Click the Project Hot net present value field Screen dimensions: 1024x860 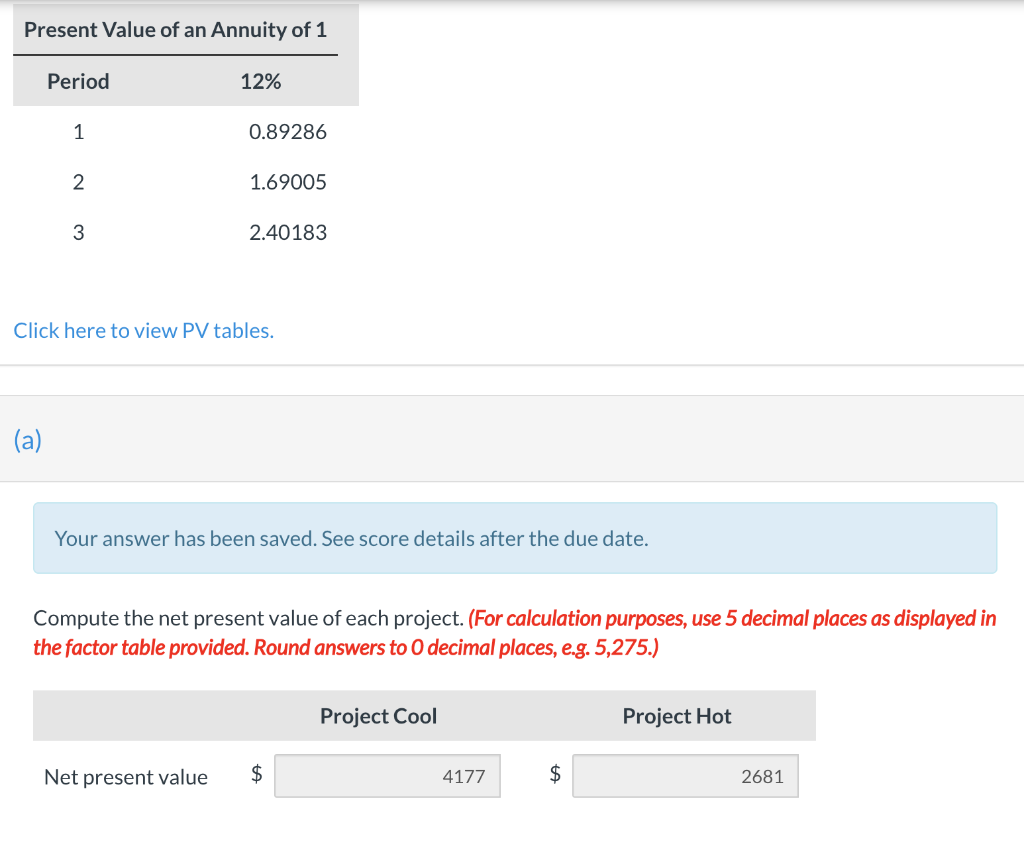685,776
